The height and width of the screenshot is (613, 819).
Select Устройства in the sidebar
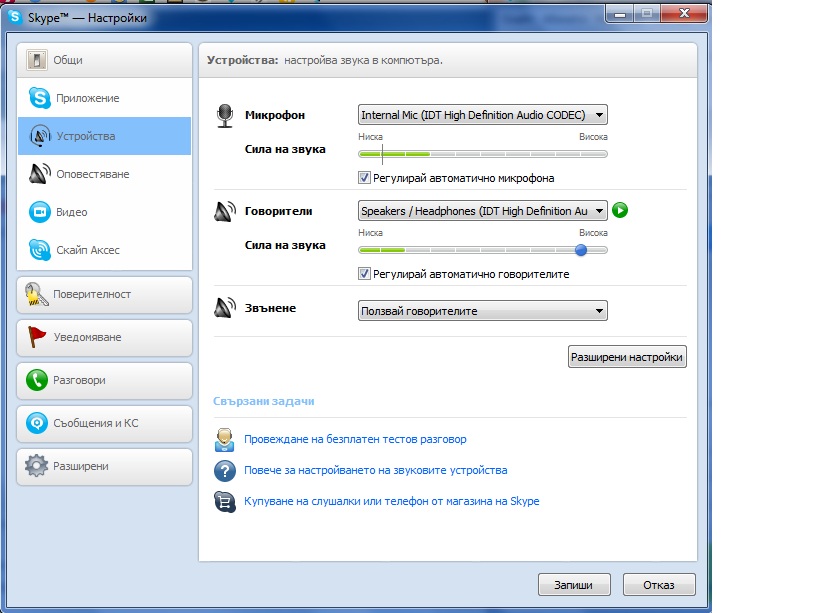click(x=104, y=136)
